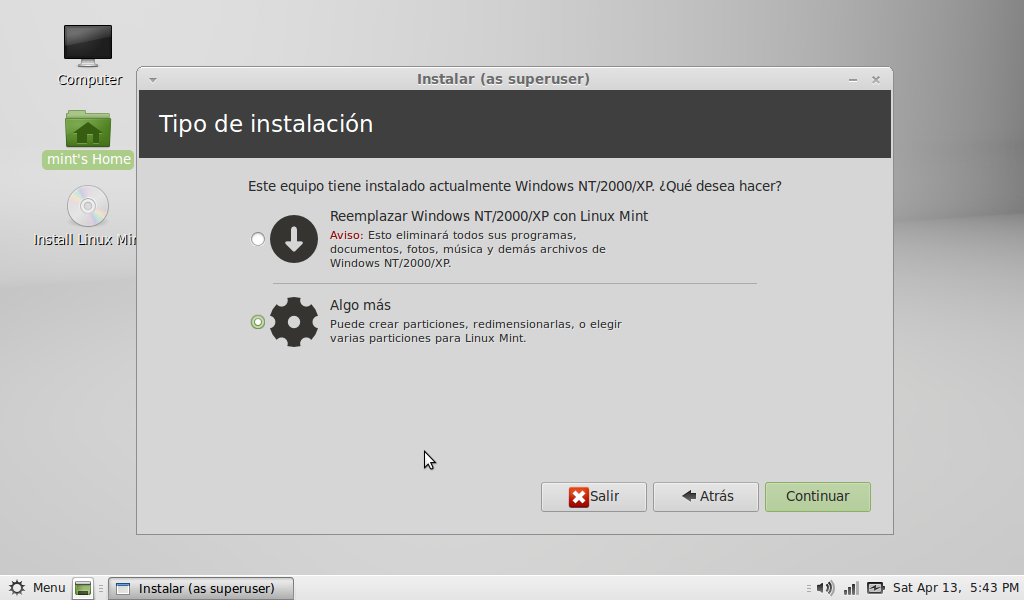
Task: Open the installer window menu arrow
Action: (x=153, y=80)
